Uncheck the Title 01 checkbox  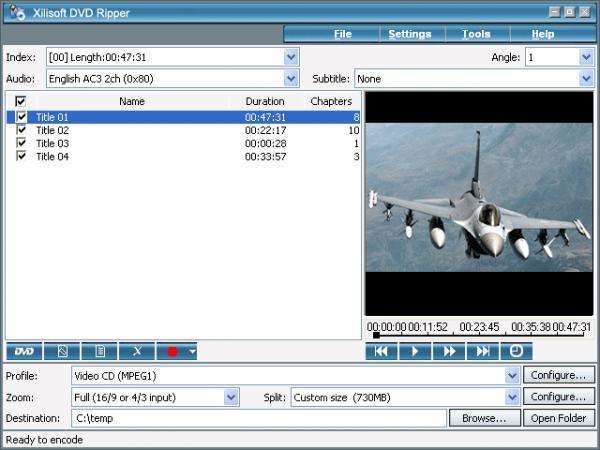(21, 116)
